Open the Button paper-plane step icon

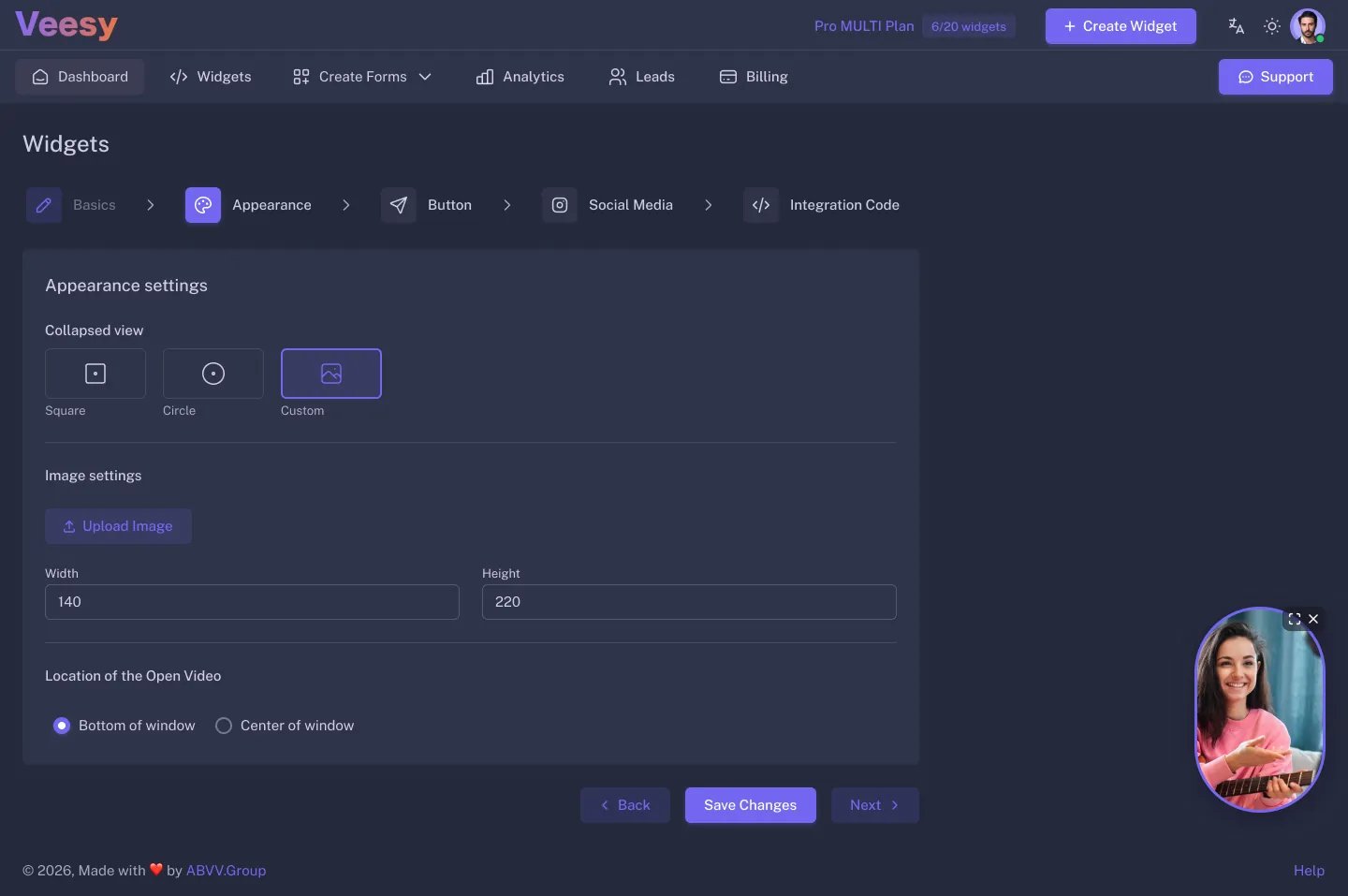point(399,205)
